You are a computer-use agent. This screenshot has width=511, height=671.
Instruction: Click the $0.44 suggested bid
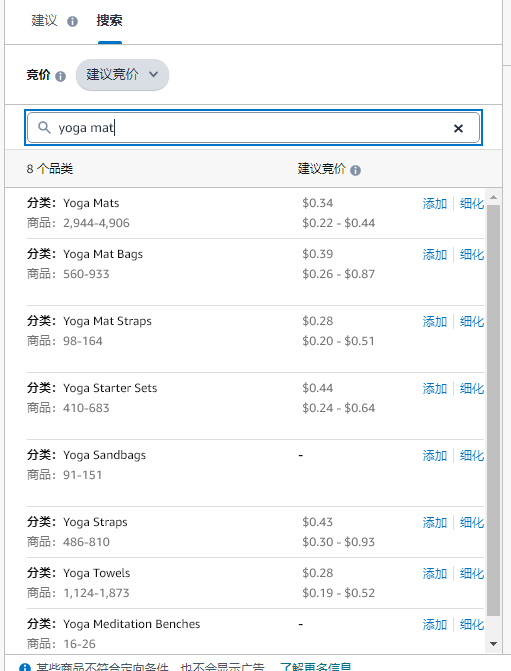(318, 388)
